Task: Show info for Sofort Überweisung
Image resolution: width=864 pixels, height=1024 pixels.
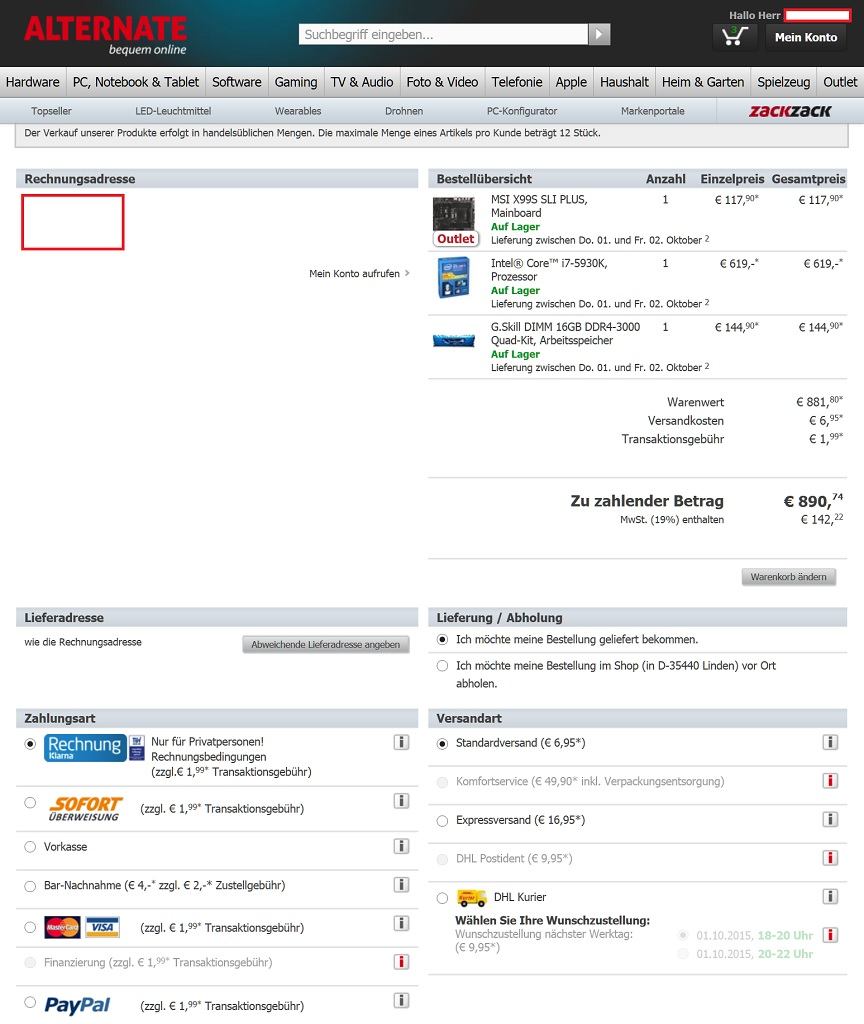Action: [402, 801]
